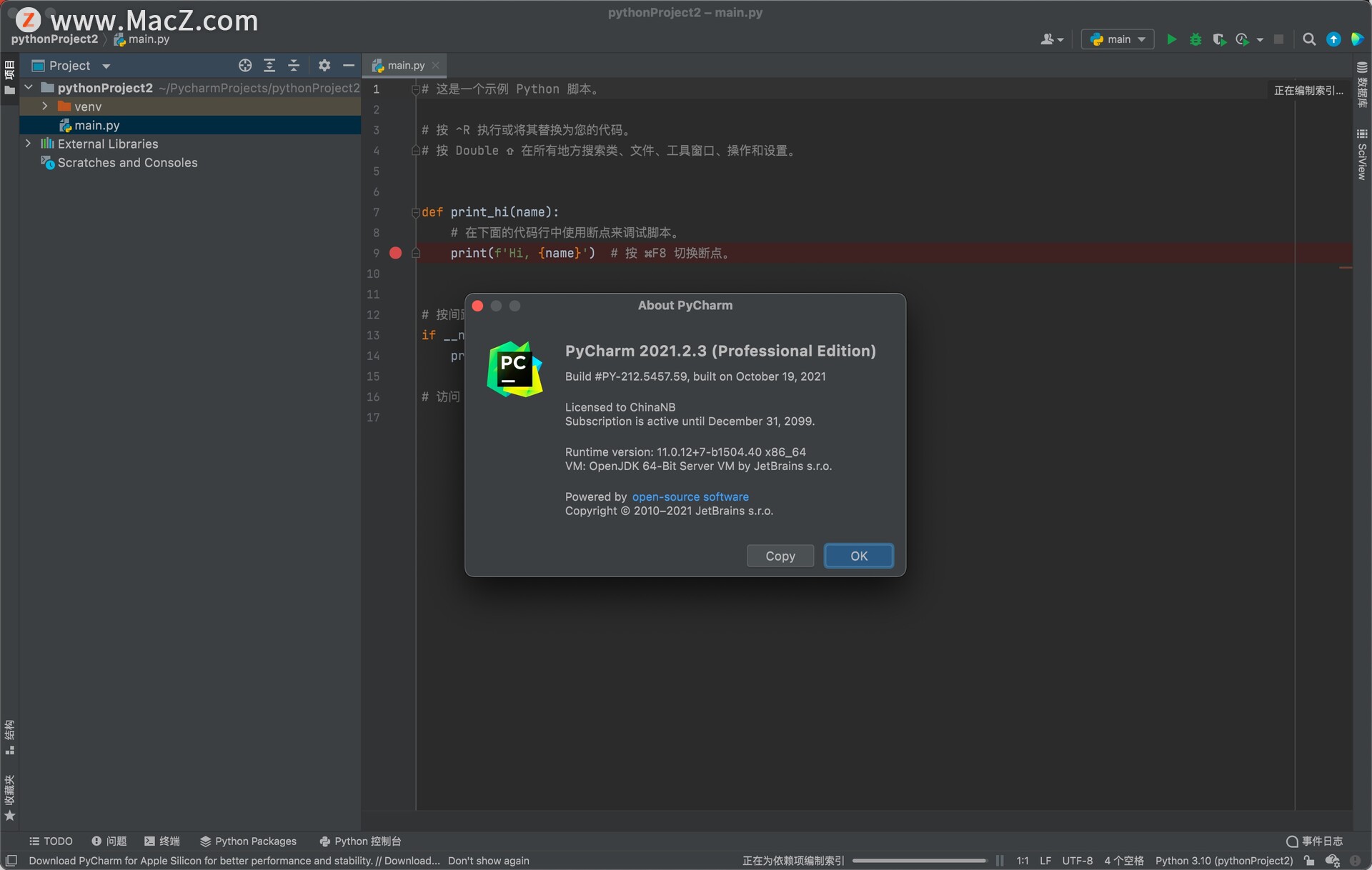Select Scratches and Consoles node

click(x=127, y=162)
